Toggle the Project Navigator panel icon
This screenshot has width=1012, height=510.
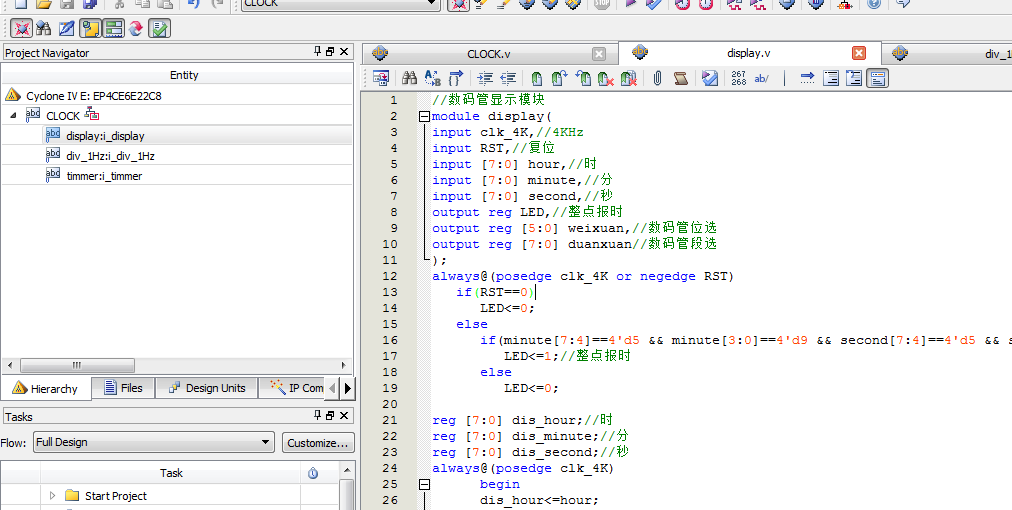coord(21,28)
